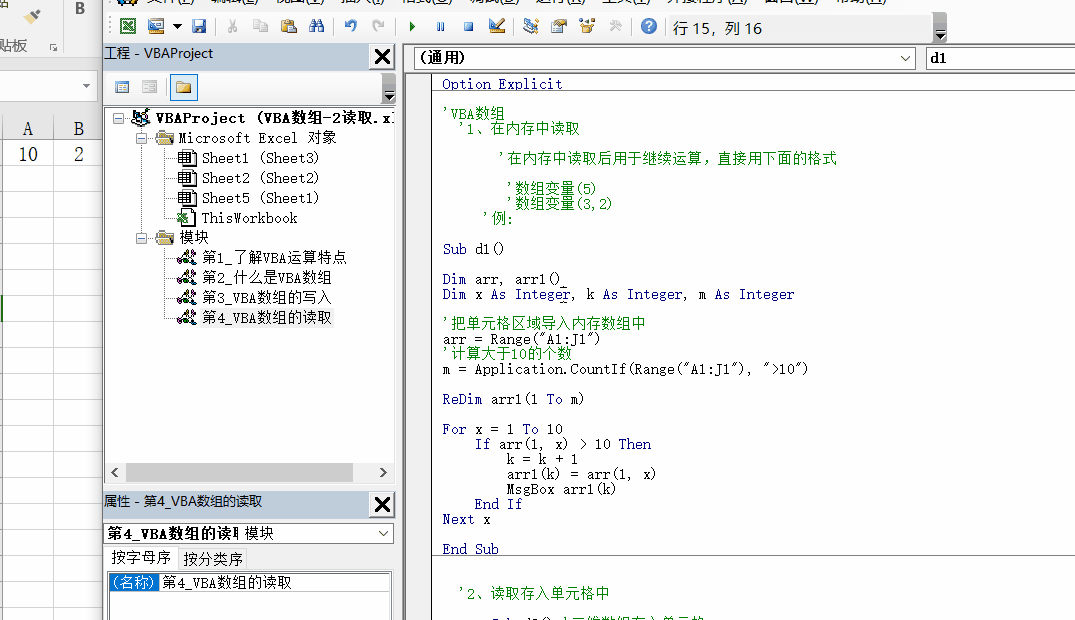Image resolution: width=1075 pixels, height=620 pixels.
Task: Switch to 按字母序 tab
Action: [141, 558]
